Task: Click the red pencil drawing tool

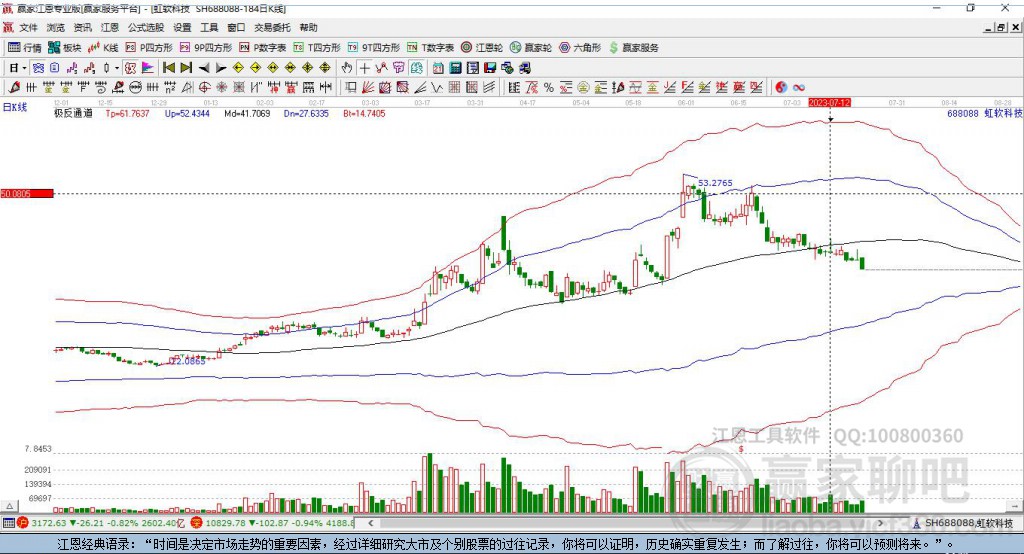Action: click(x=14, y=88)
